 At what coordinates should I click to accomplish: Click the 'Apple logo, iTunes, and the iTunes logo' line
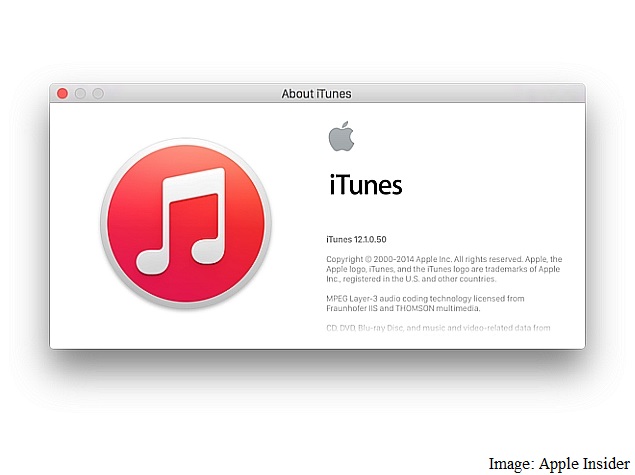click(x=443, y=269)
